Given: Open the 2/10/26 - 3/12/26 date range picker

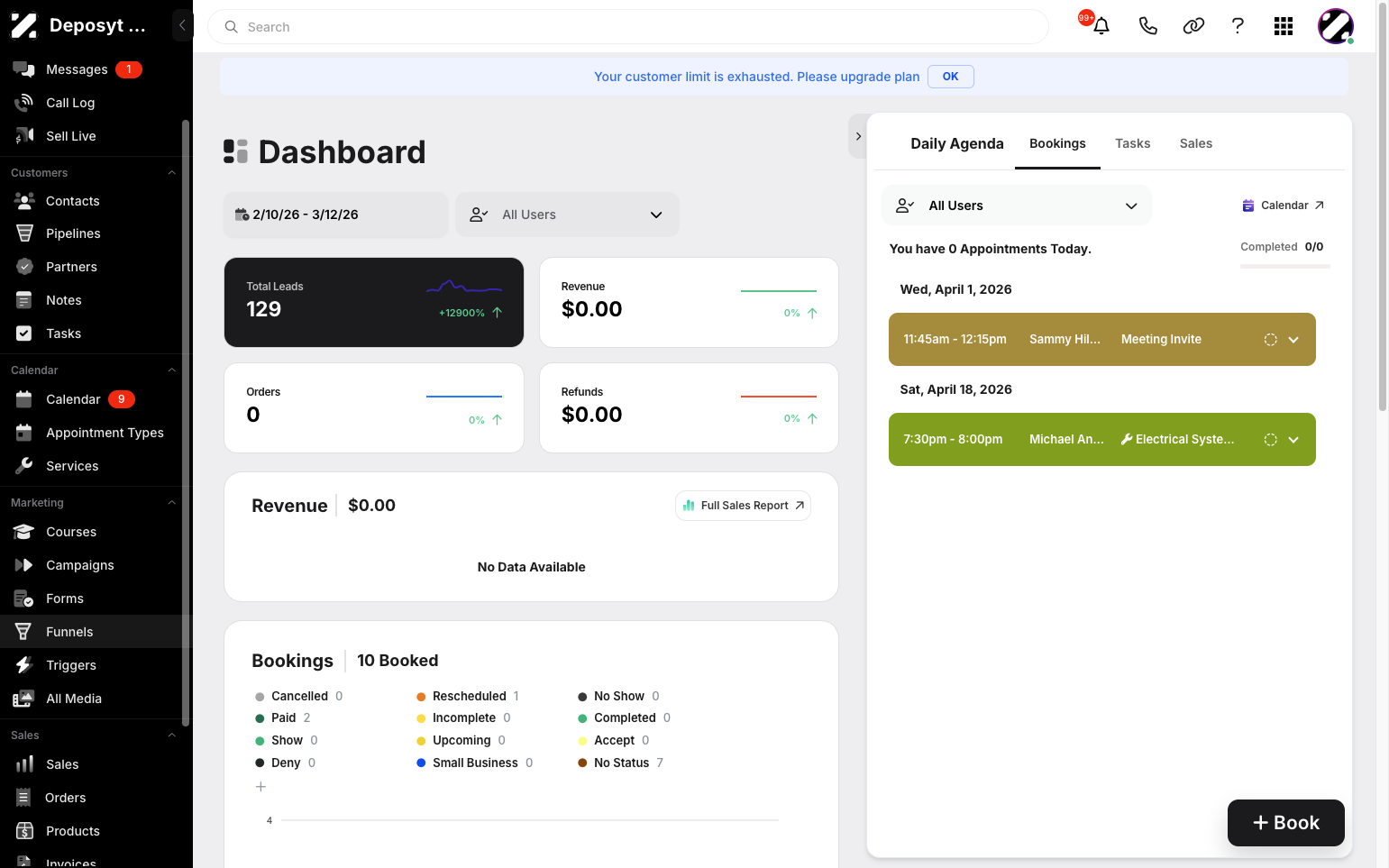Looking at the screenshot, I should click(335, 215).
